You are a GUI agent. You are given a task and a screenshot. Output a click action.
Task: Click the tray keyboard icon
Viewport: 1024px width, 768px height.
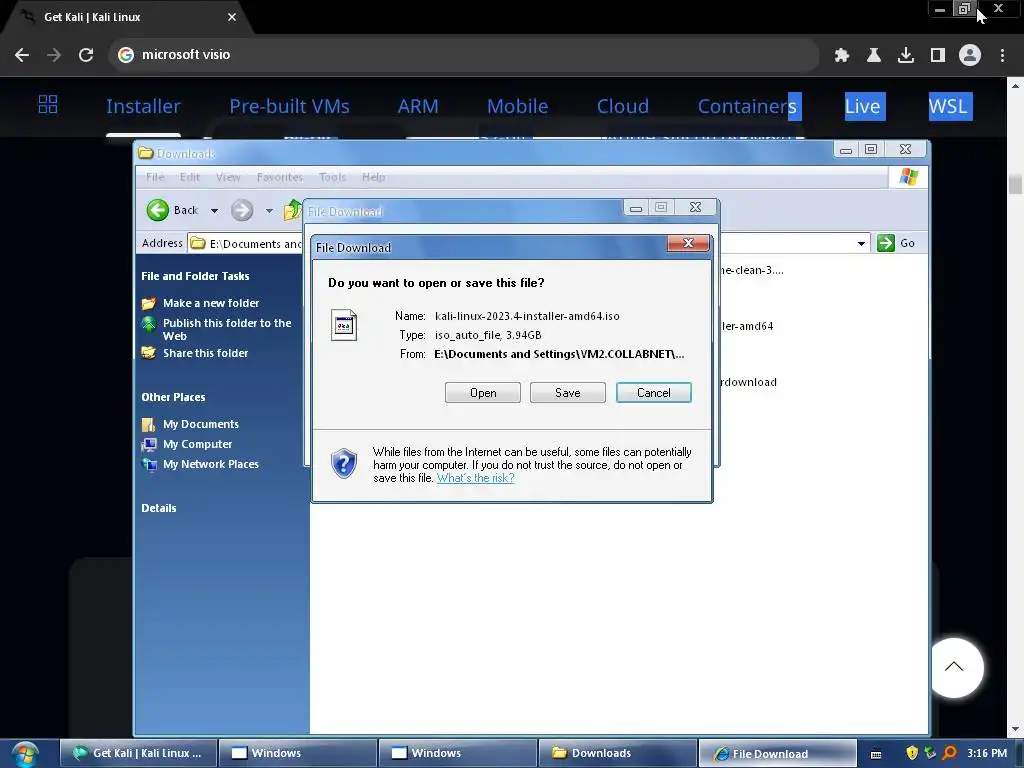tap(876, 754)
